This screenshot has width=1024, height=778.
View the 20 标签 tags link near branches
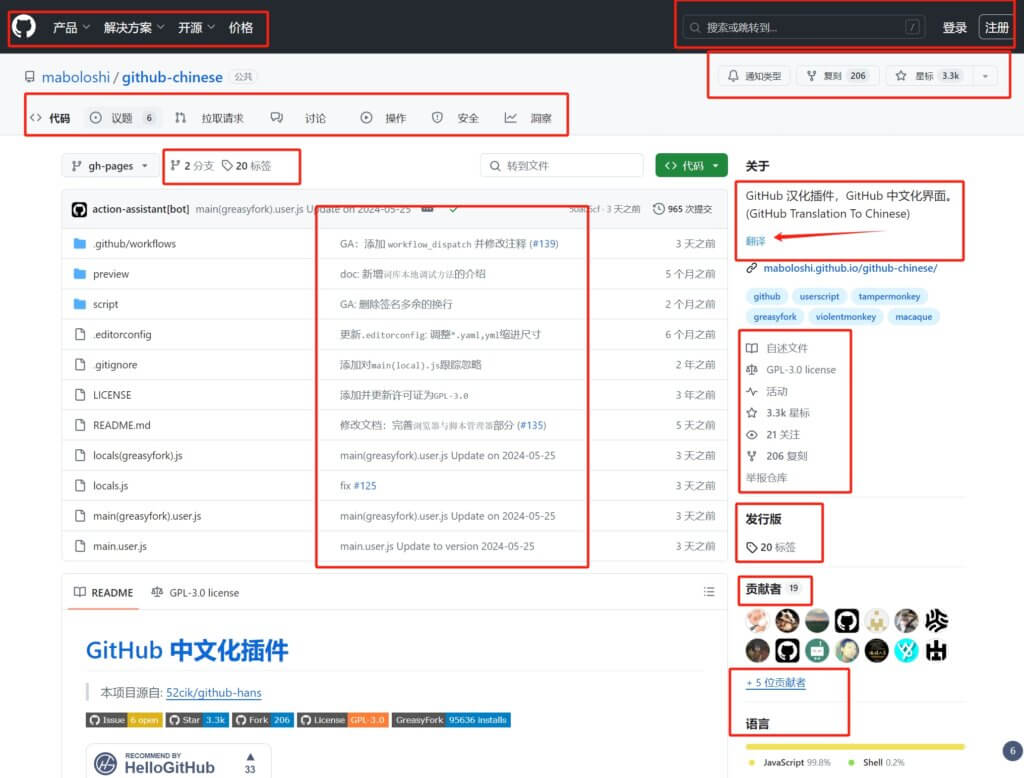click(246, 165)
